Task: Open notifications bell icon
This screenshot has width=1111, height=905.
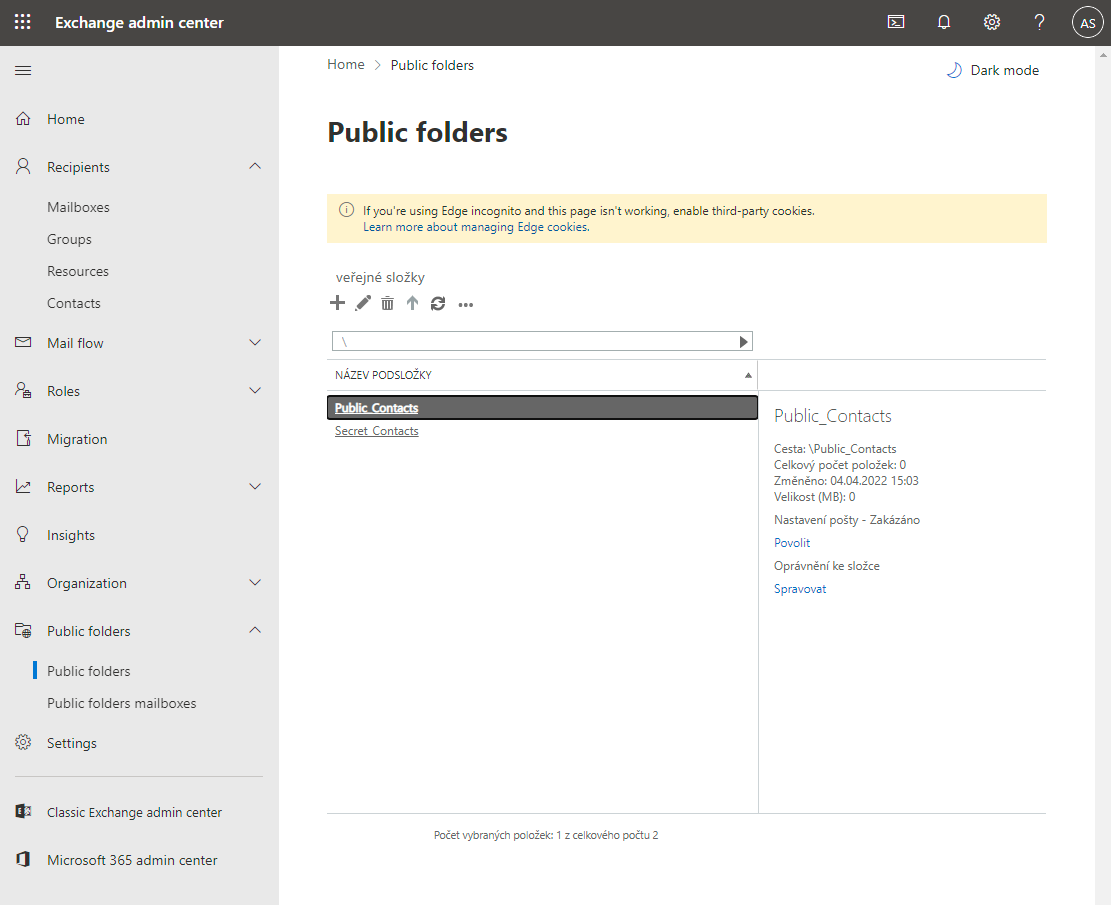Action: point(944,22)
